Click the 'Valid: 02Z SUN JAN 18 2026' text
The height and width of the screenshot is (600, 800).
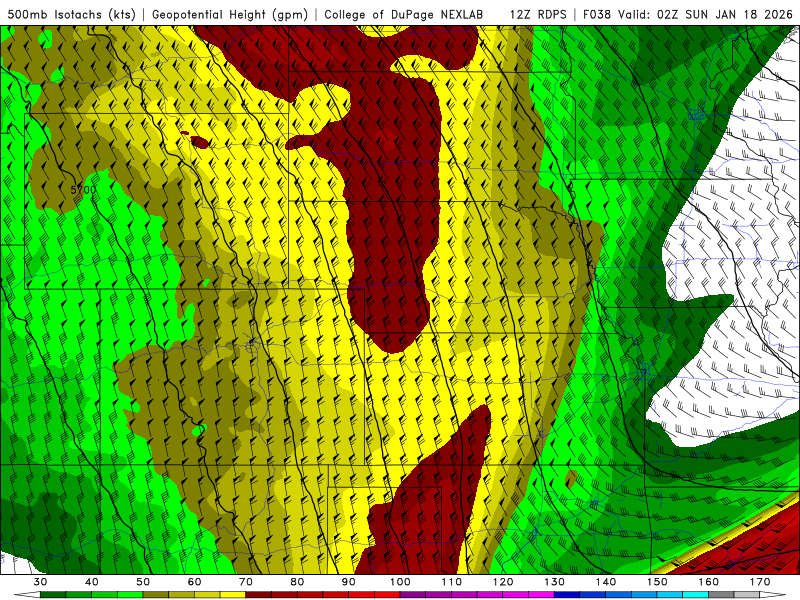706,15
